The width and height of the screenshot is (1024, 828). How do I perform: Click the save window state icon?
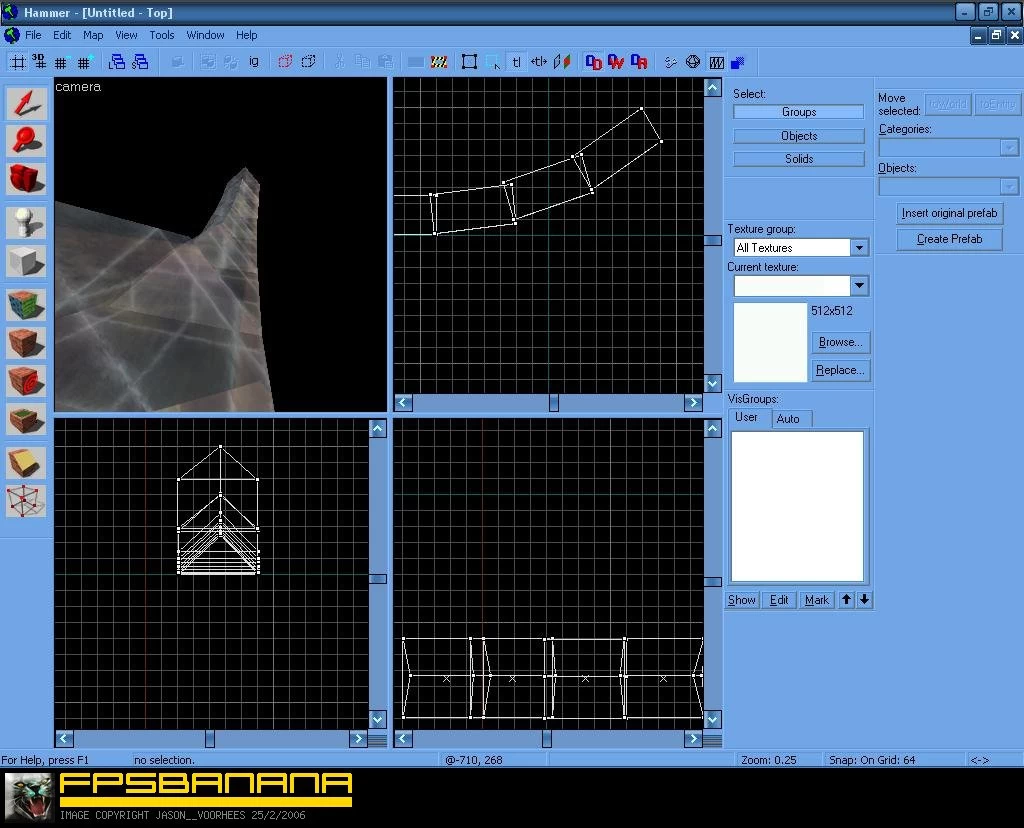pos(140,62)
